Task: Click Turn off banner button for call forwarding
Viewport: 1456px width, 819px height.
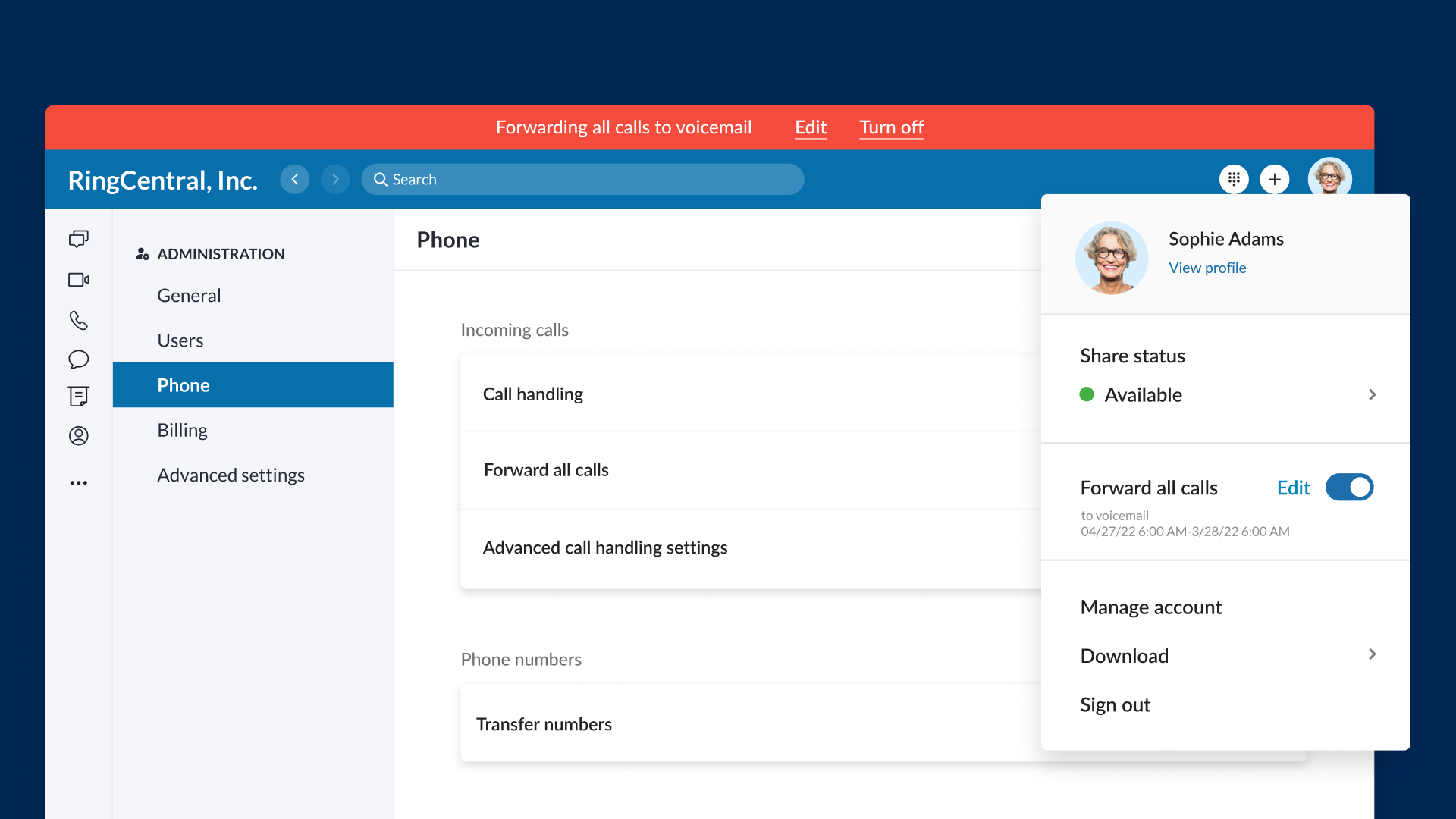Action: pyautogui.click(x=891, y=127)
